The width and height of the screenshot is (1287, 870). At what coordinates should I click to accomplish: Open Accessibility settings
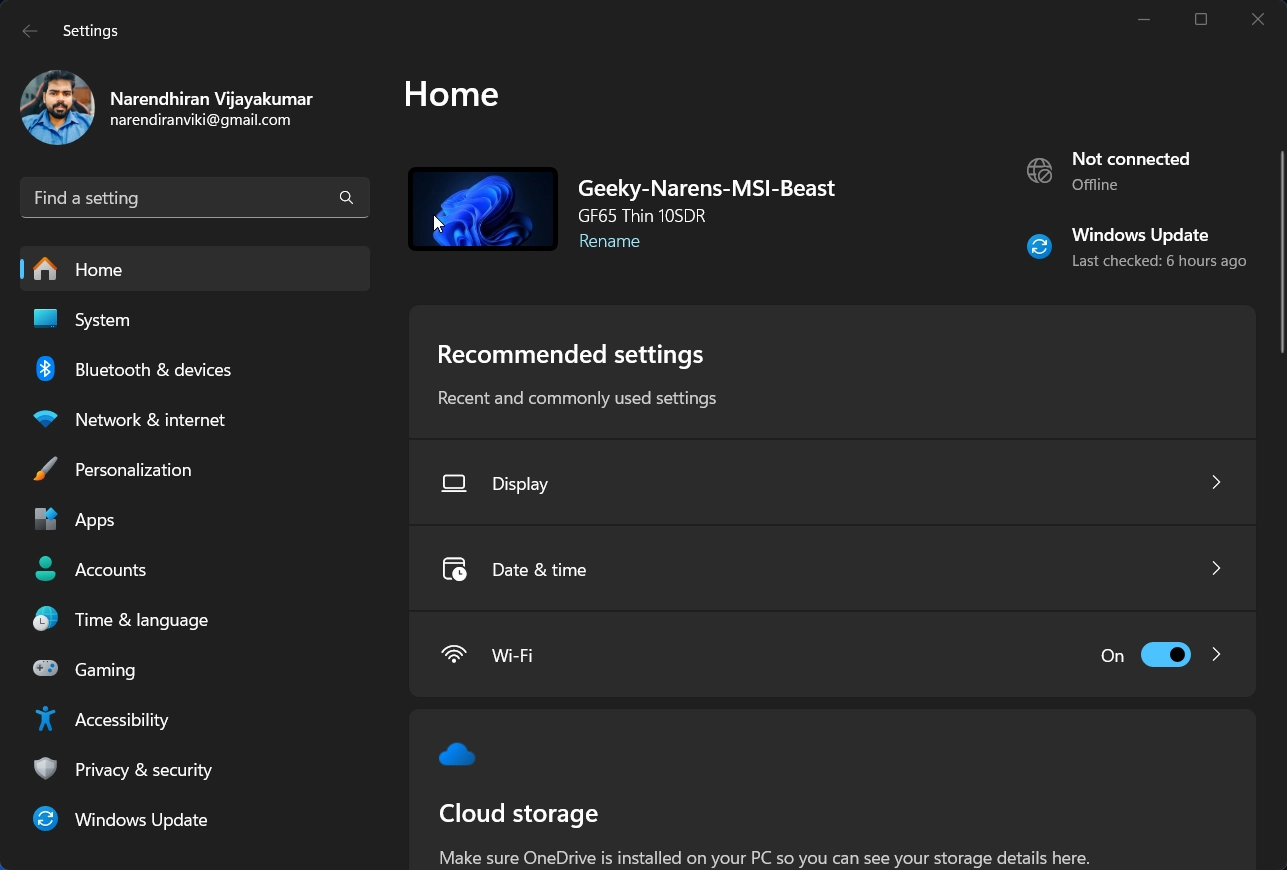point(195,719)
